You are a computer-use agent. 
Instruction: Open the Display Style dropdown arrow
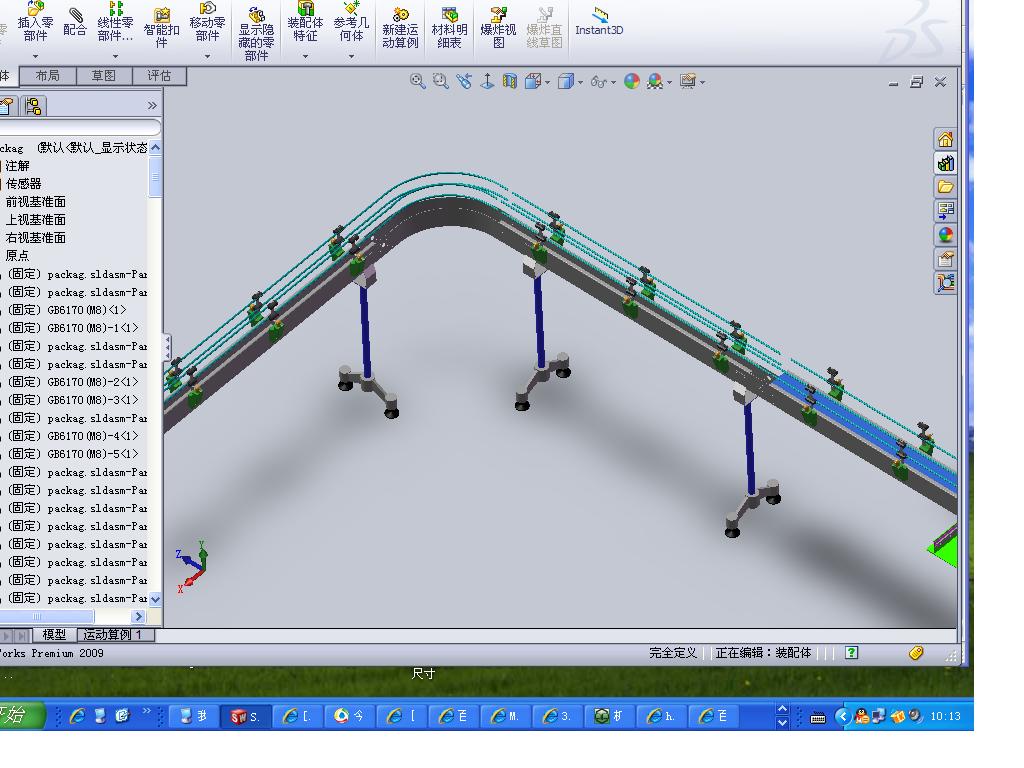coord(580,82)
